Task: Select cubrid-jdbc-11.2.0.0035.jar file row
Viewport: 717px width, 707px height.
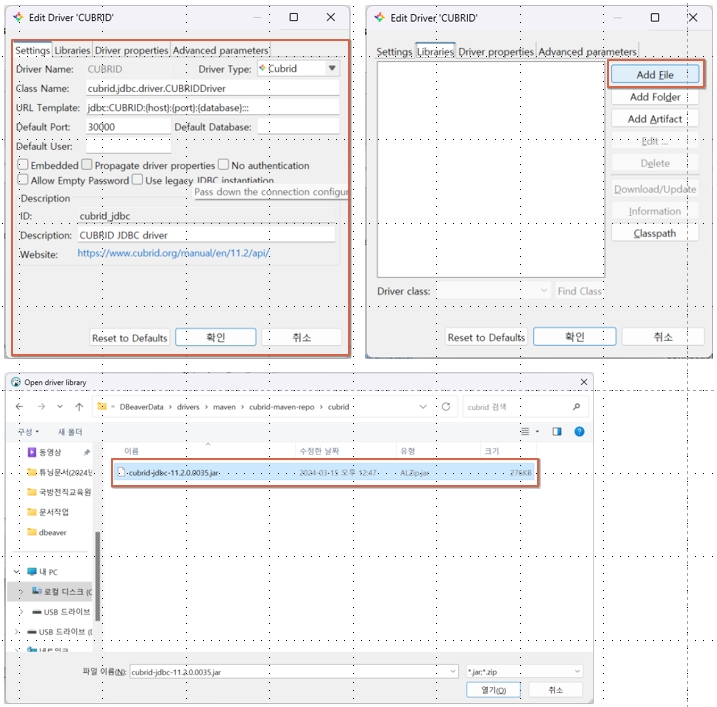Action: click(325, 472)
